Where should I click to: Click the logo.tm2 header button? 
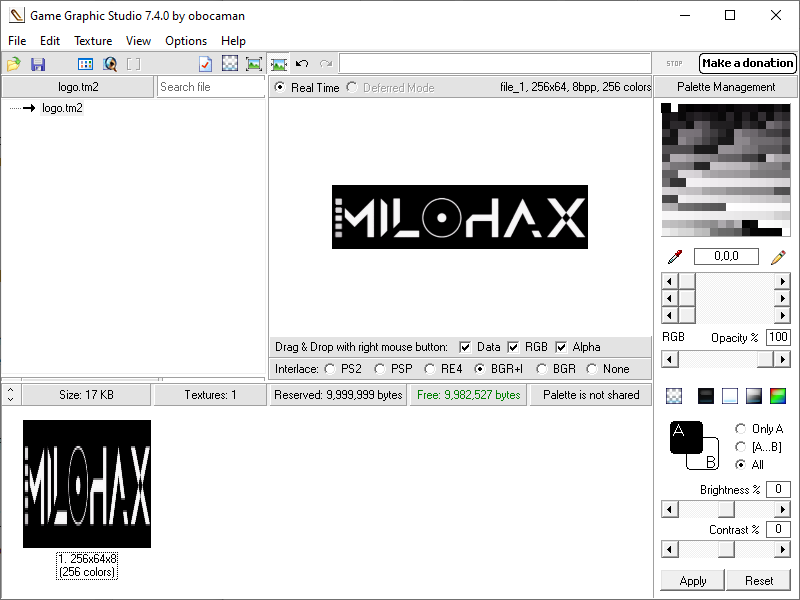click(x=78, y=87)
